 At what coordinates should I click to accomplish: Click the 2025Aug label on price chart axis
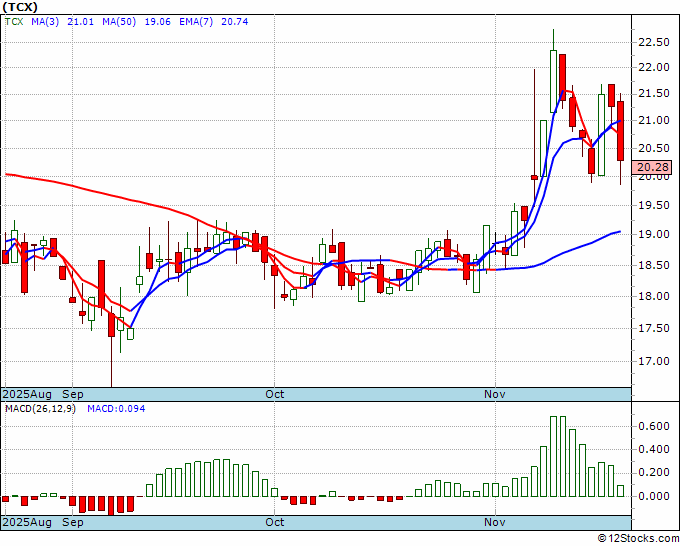(27, 394)
